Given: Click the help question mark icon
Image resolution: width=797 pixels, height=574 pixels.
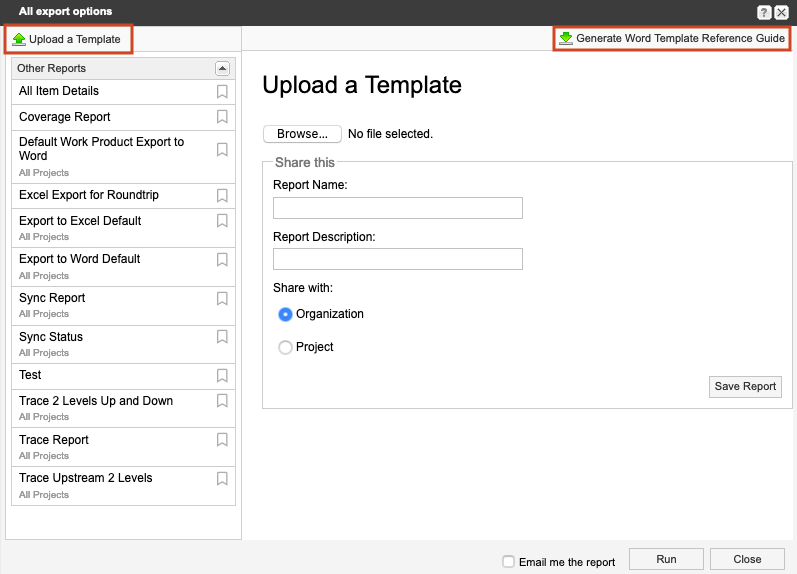Looking at the screenshot, I should [x=764, y=12].
